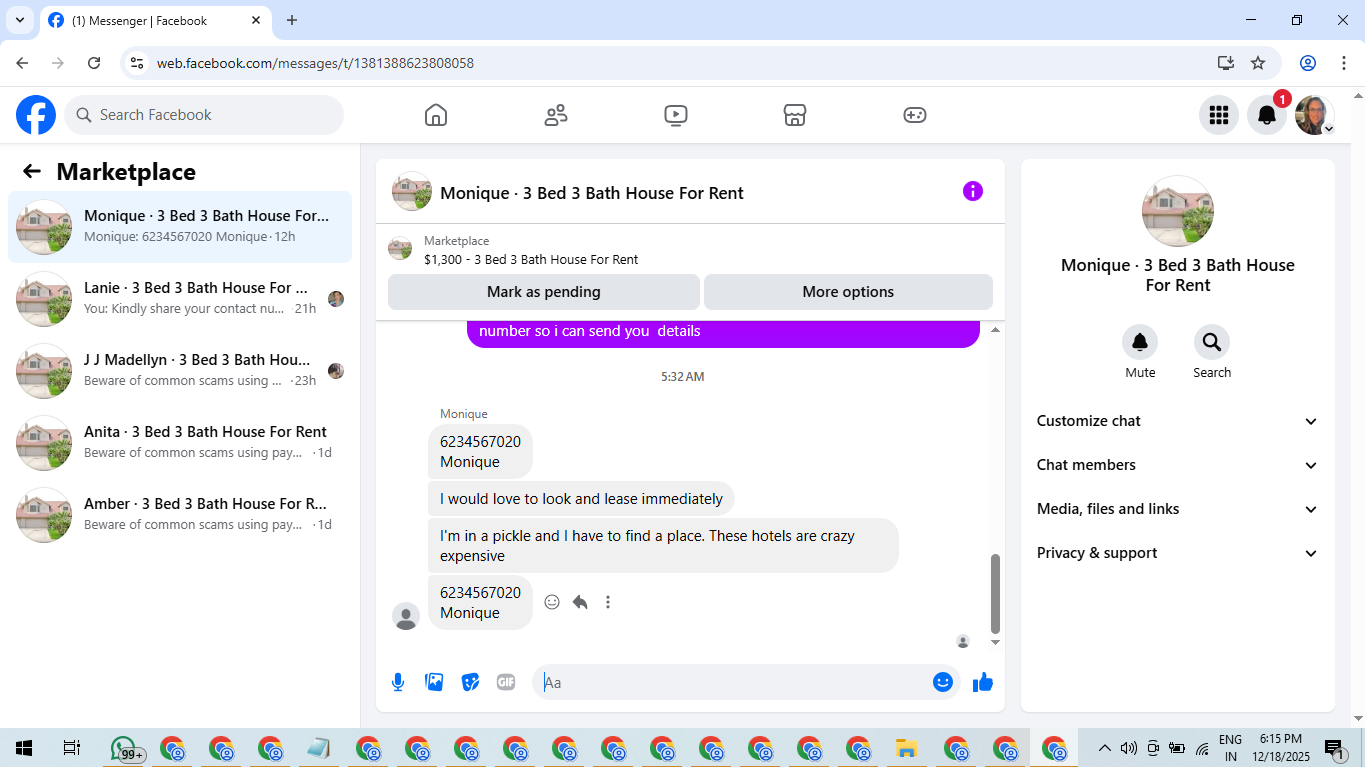React to last Monique message with emoji
This screenshot has width=1365, height=767.
tap(552, 602)
